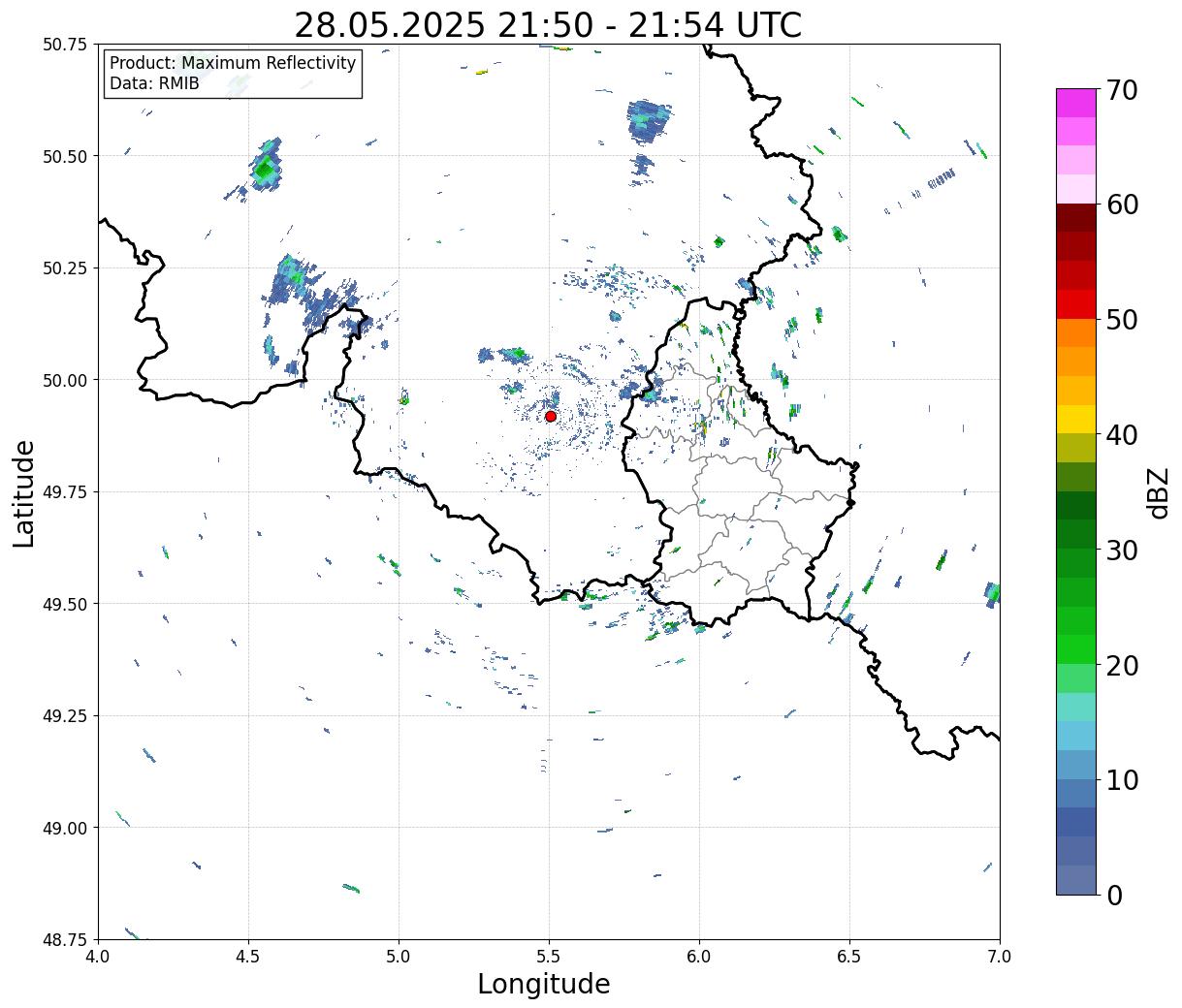Click the colorbar tick label '30'
Screen dimensions: 1182x1008
(1121, 551)
